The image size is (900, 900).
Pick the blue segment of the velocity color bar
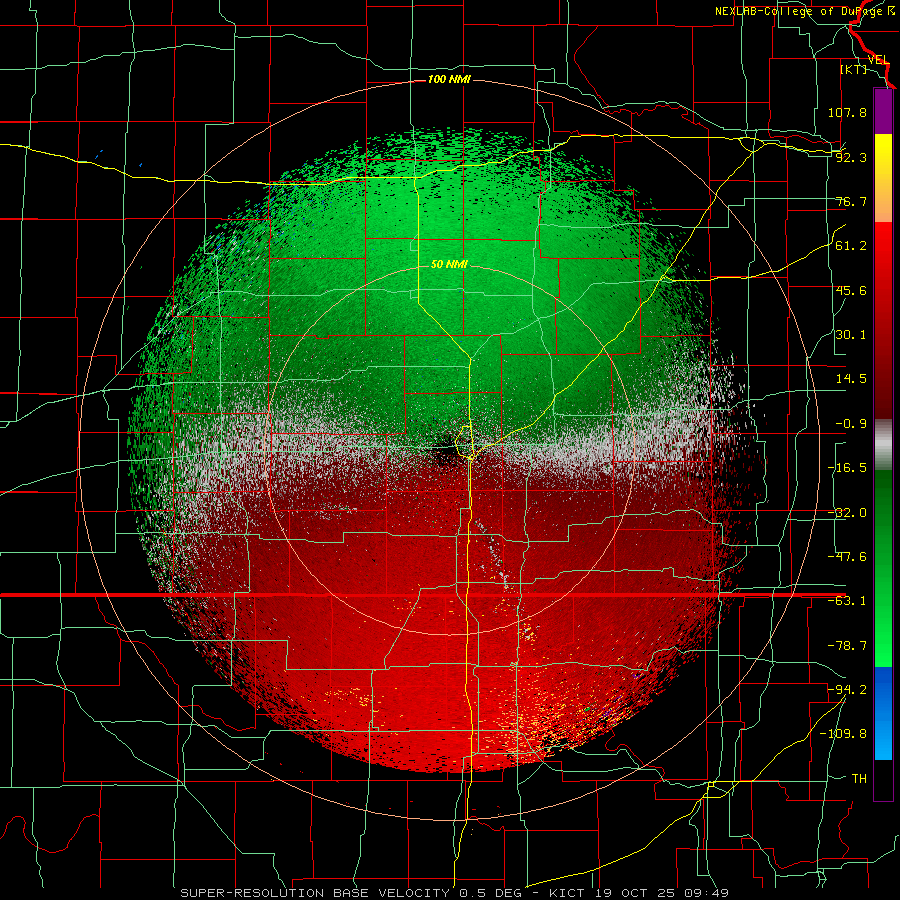point(883,713)
